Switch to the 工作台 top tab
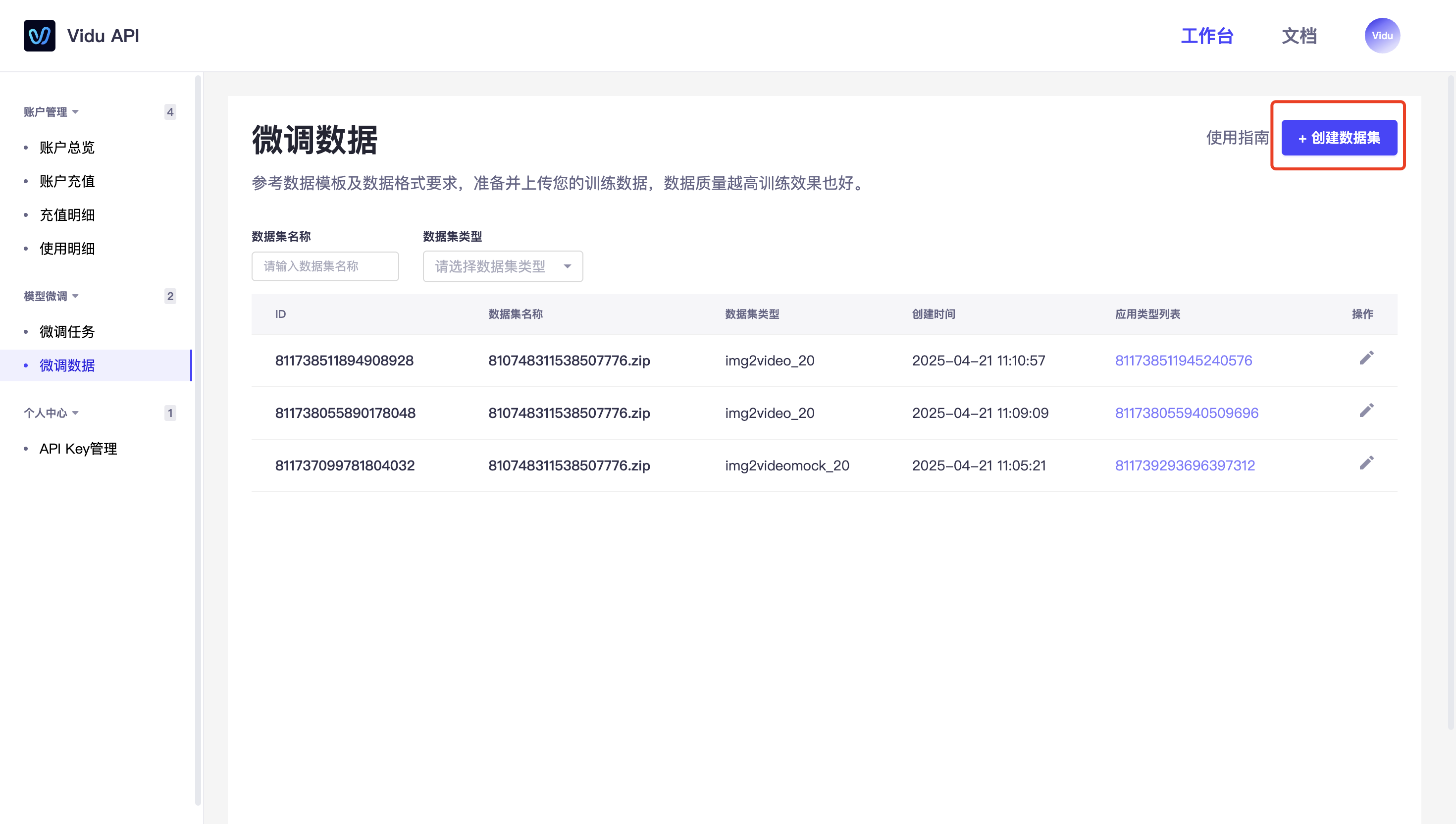 tap(1206, 36)
